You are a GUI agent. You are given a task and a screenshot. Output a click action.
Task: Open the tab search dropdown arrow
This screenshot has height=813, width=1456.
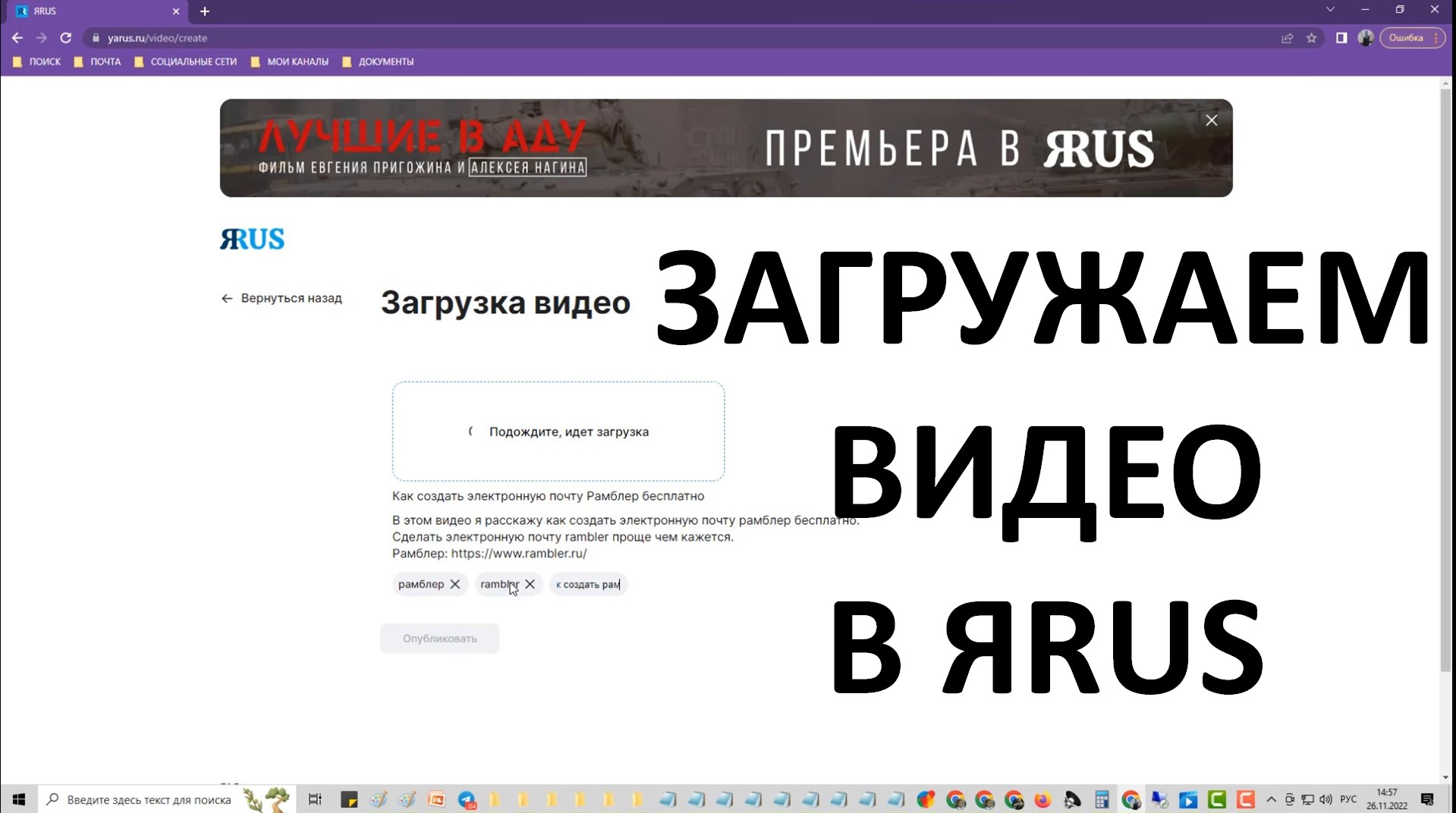[1329, 9]
